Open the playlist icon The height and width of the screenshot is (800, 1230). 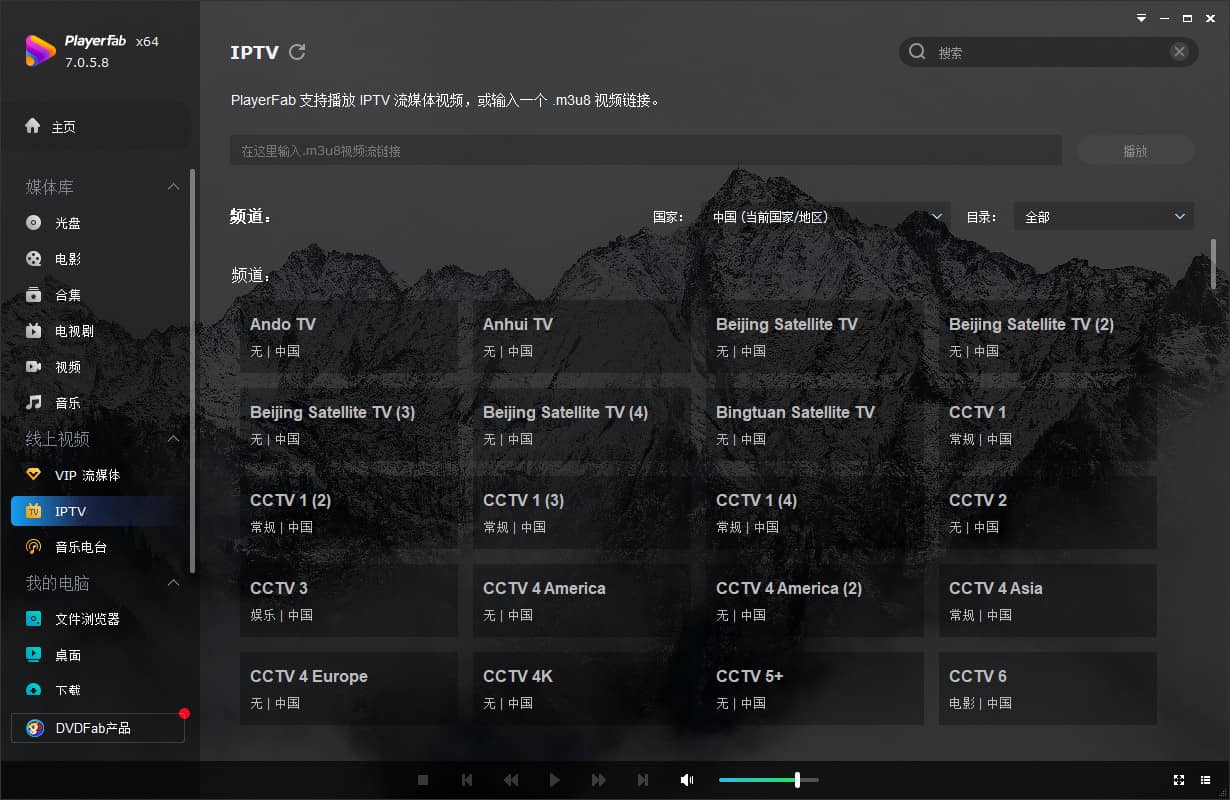pos(1207,780)
